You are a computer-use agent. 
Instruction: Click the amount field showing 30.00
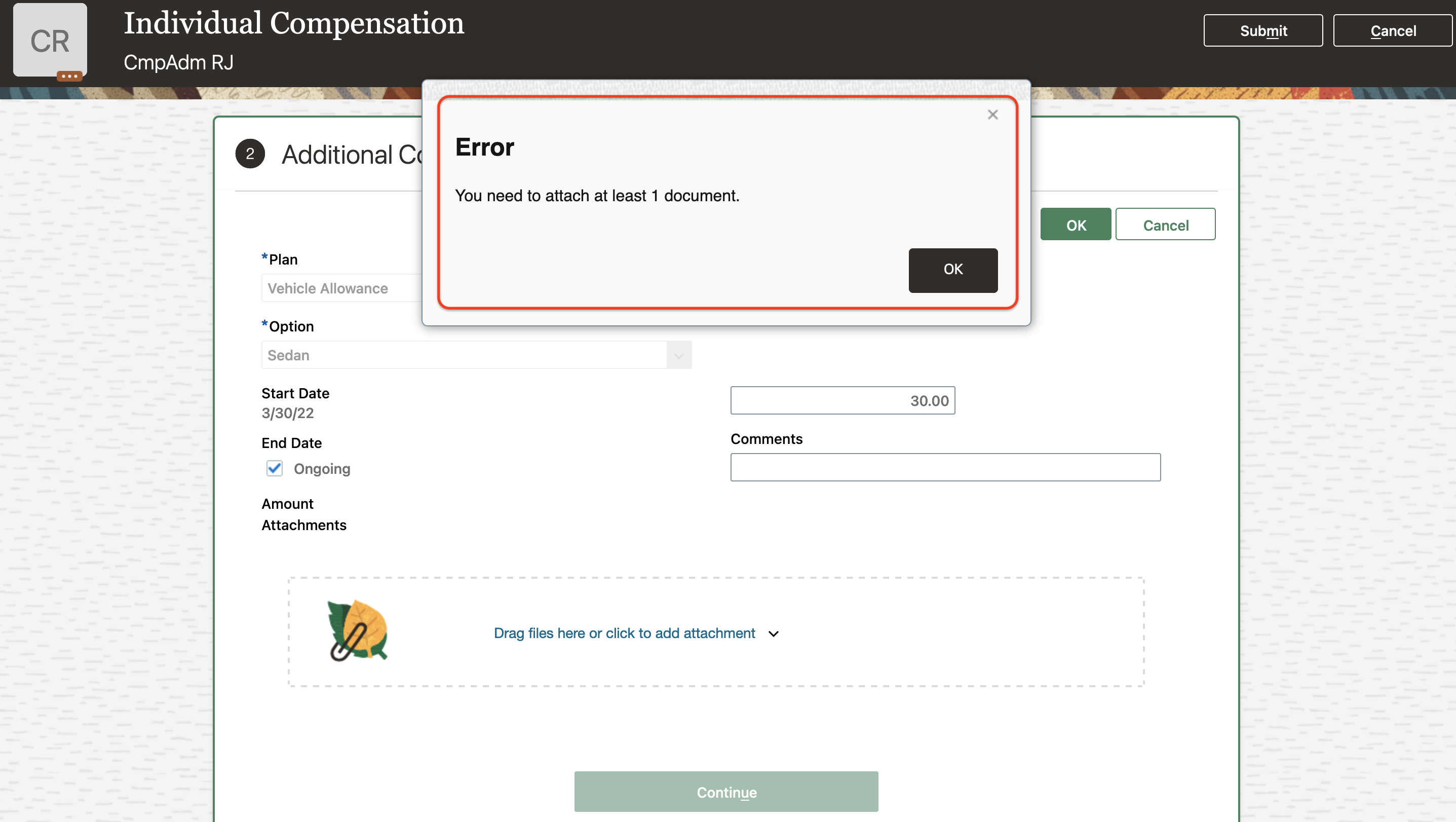click(x=842, y=400)
